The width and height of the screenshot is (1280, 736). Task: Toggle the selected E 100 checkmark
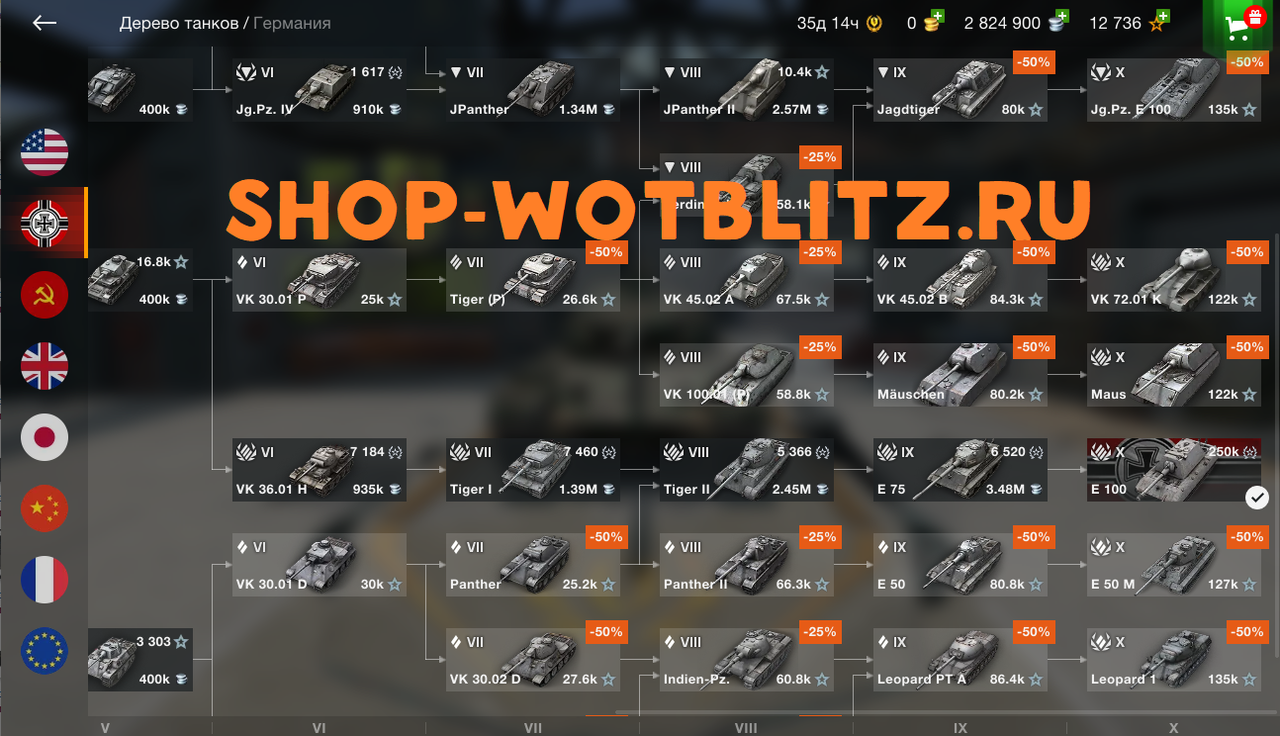1257,497
